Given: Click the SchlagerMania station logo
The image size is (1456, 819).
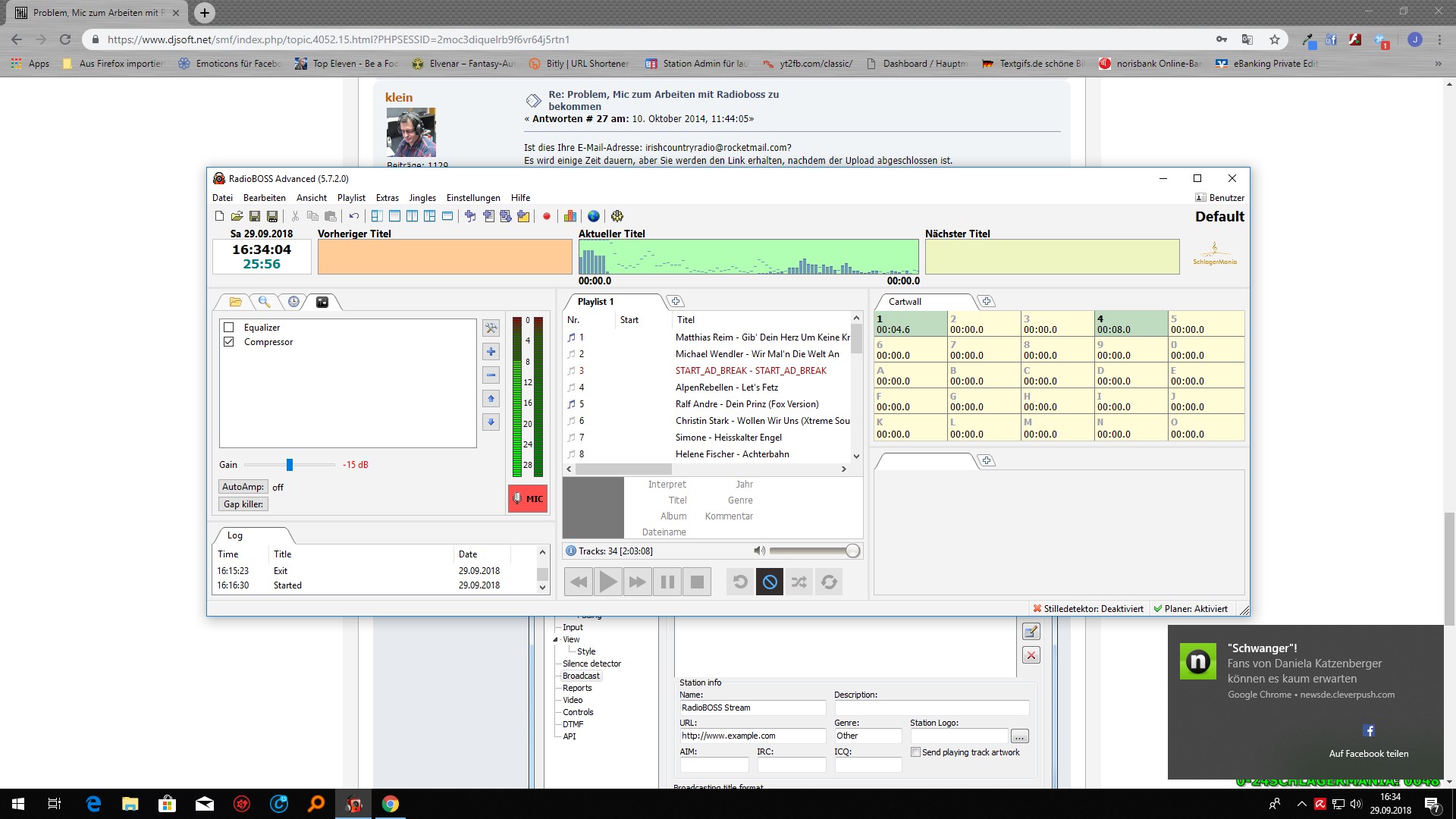Looking at the screenshot, I should point(1215,255).
